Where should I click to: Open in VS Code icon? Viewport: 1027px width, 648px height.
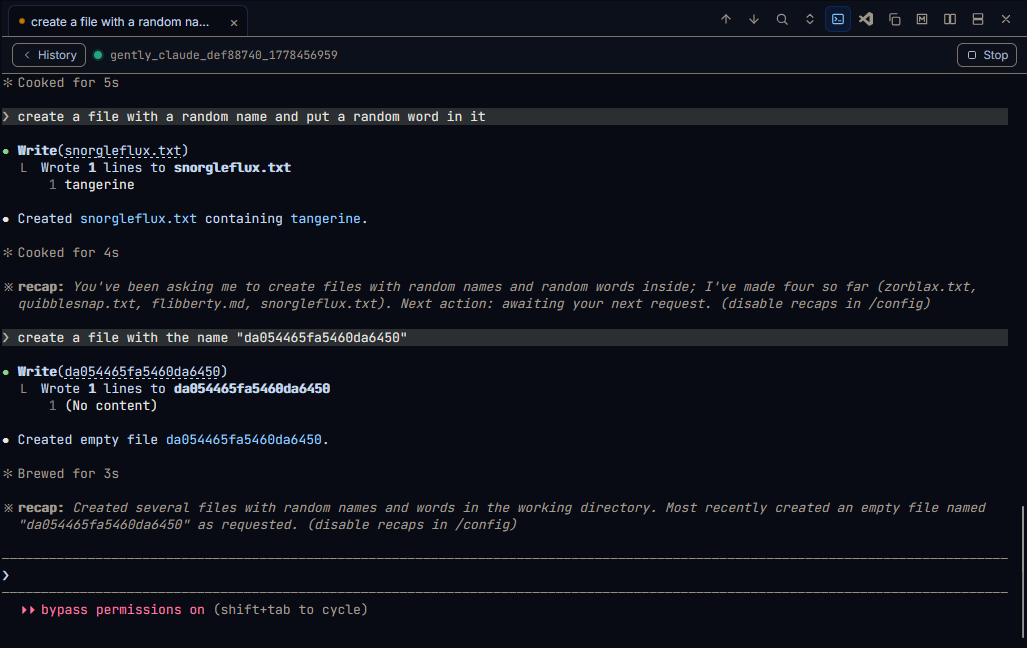tap(866, 20)
